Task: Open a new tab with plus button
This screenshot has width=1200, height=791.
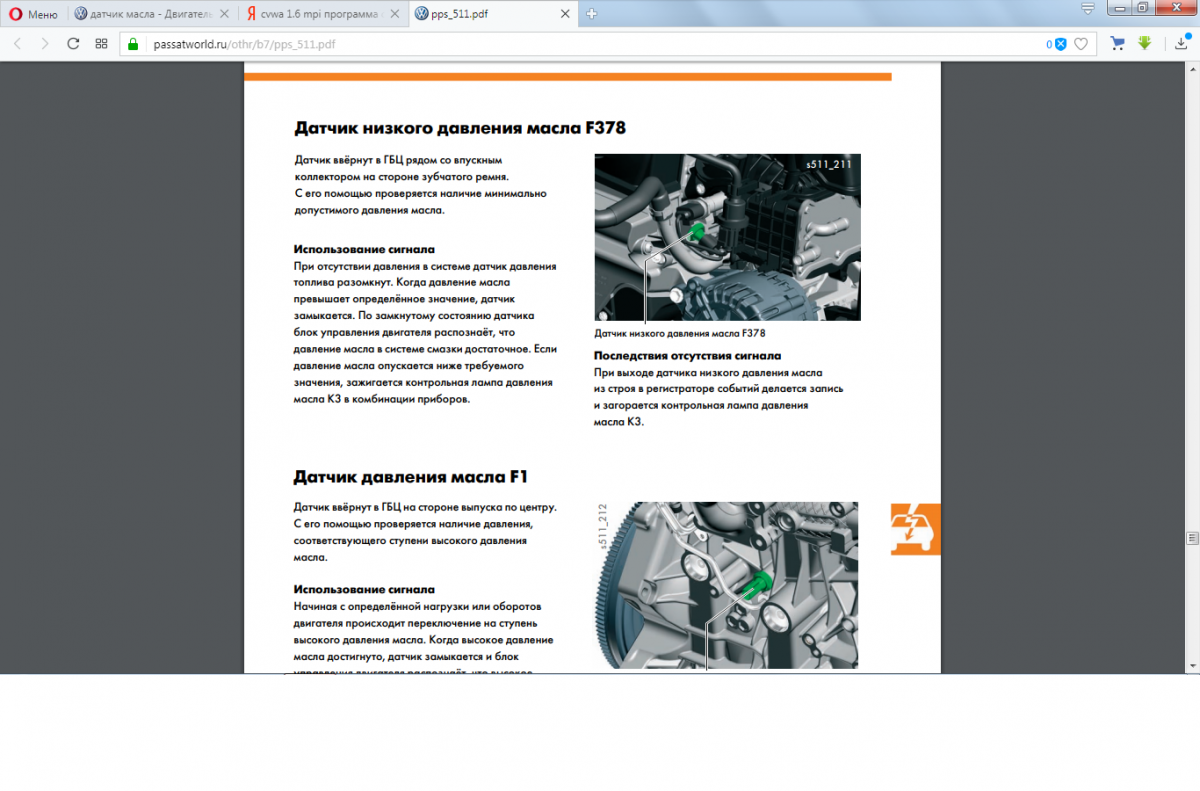Action: (591, 14)
